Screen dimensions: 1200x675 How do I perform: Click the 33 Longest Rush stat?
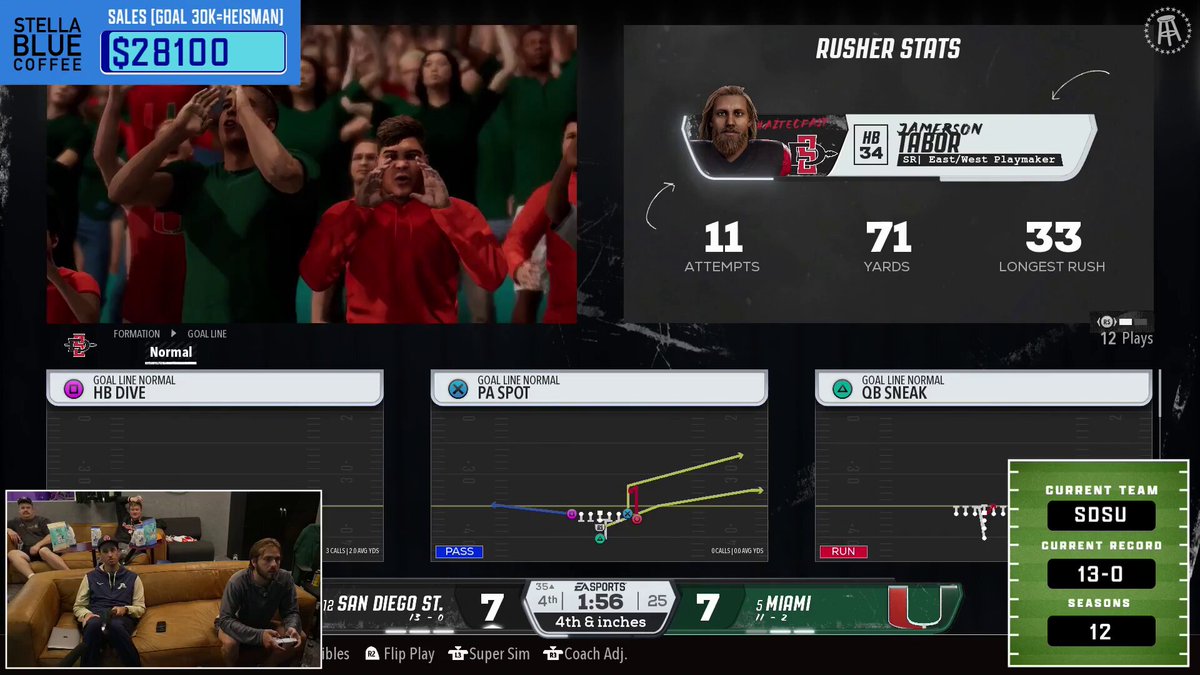[x=1052, y=247]
